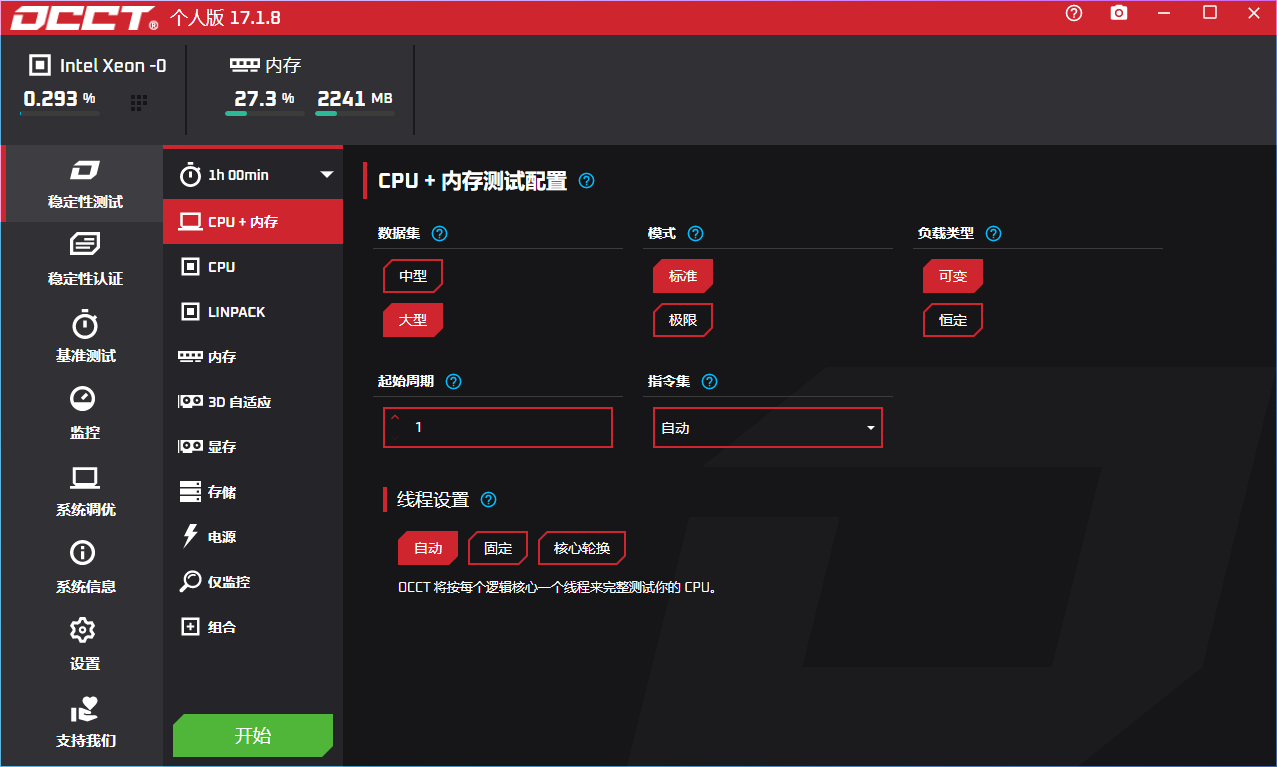Increase 起始周期 with the up arrow
The width and height of the screenshot is (1277, 767).
(395, 418)
